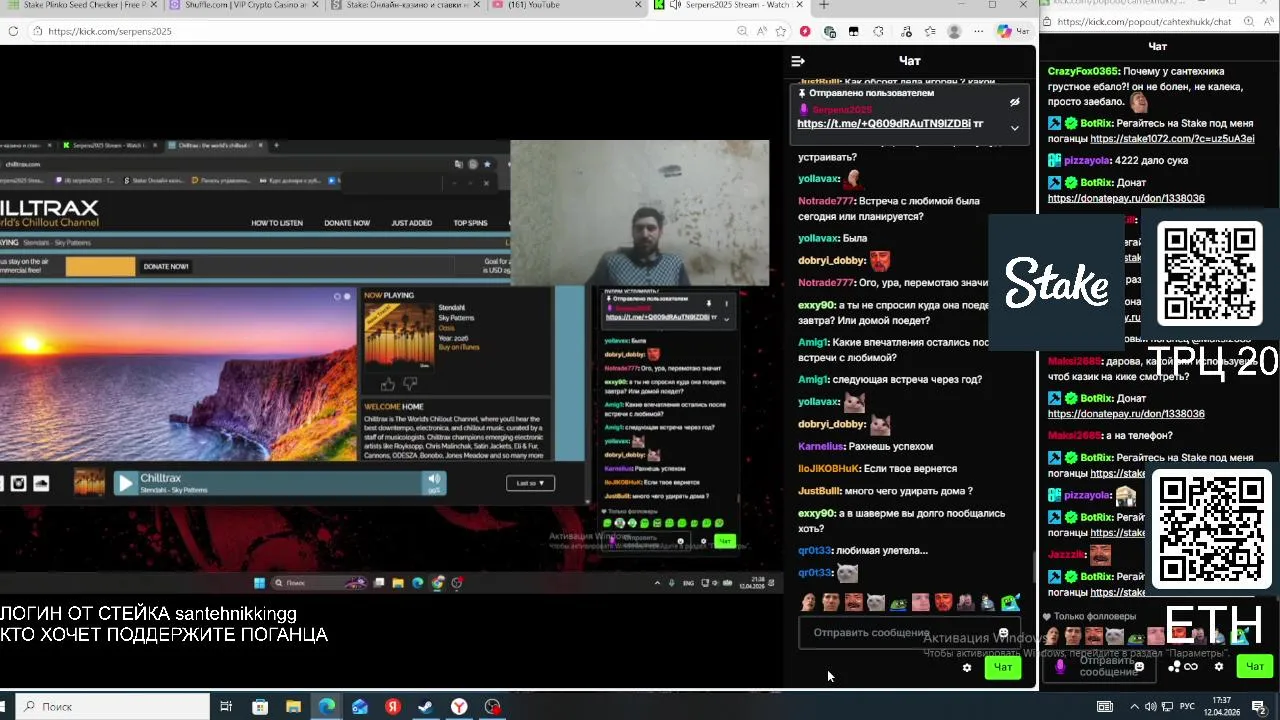Open Read aloud icon in the main address bar

tap(762, 31)
